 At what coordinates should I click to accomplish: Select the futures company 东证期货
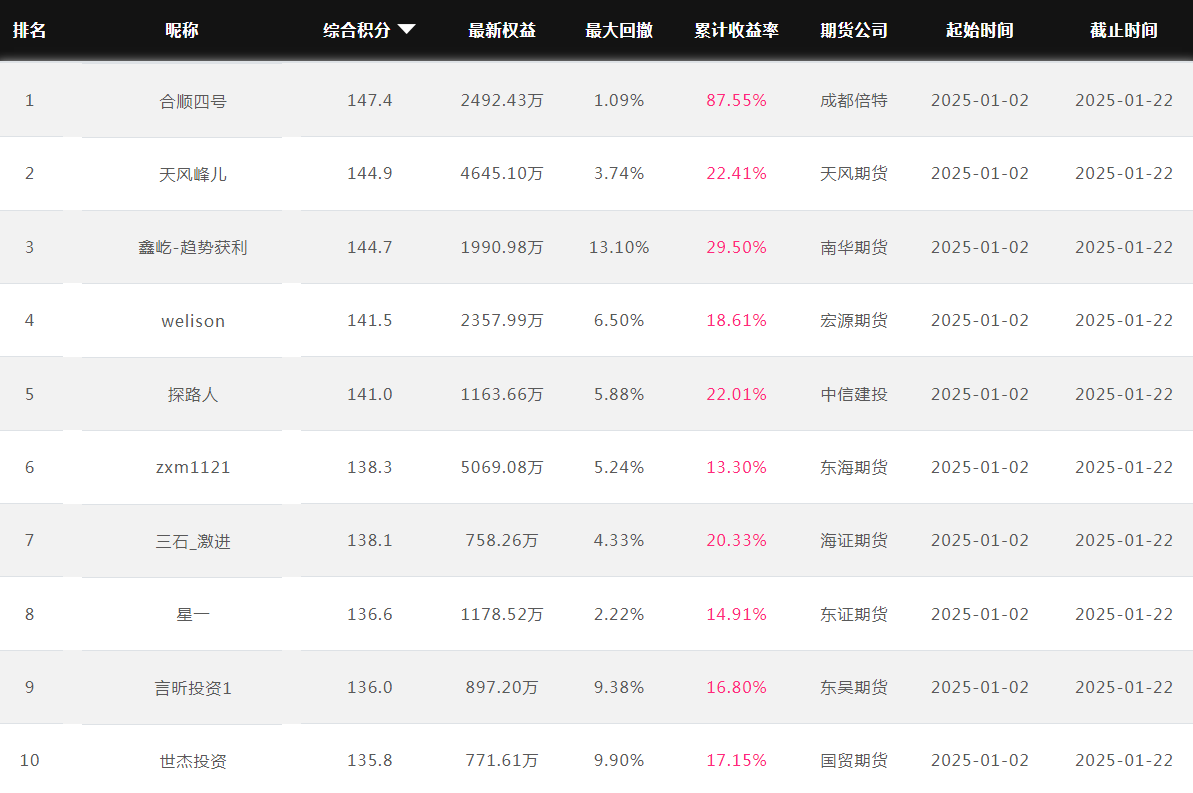(854, 614)
